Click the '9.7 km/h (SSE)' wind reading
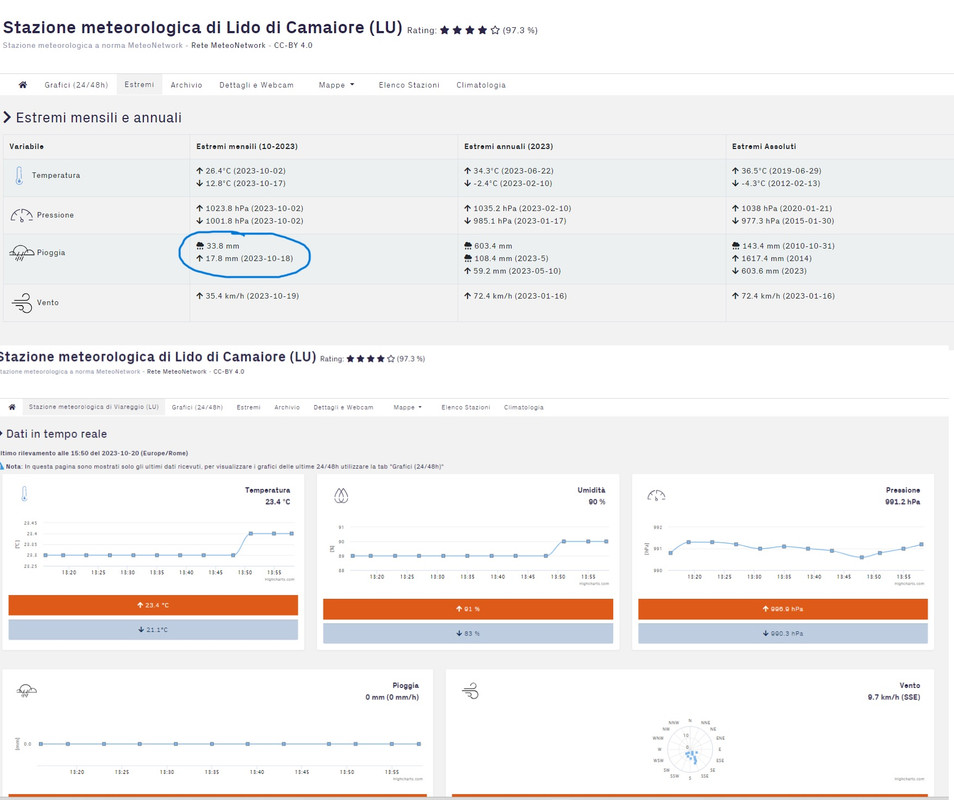The height and width of the screenshot is (800, 954). pyautogui.click(x=894, y=697)
